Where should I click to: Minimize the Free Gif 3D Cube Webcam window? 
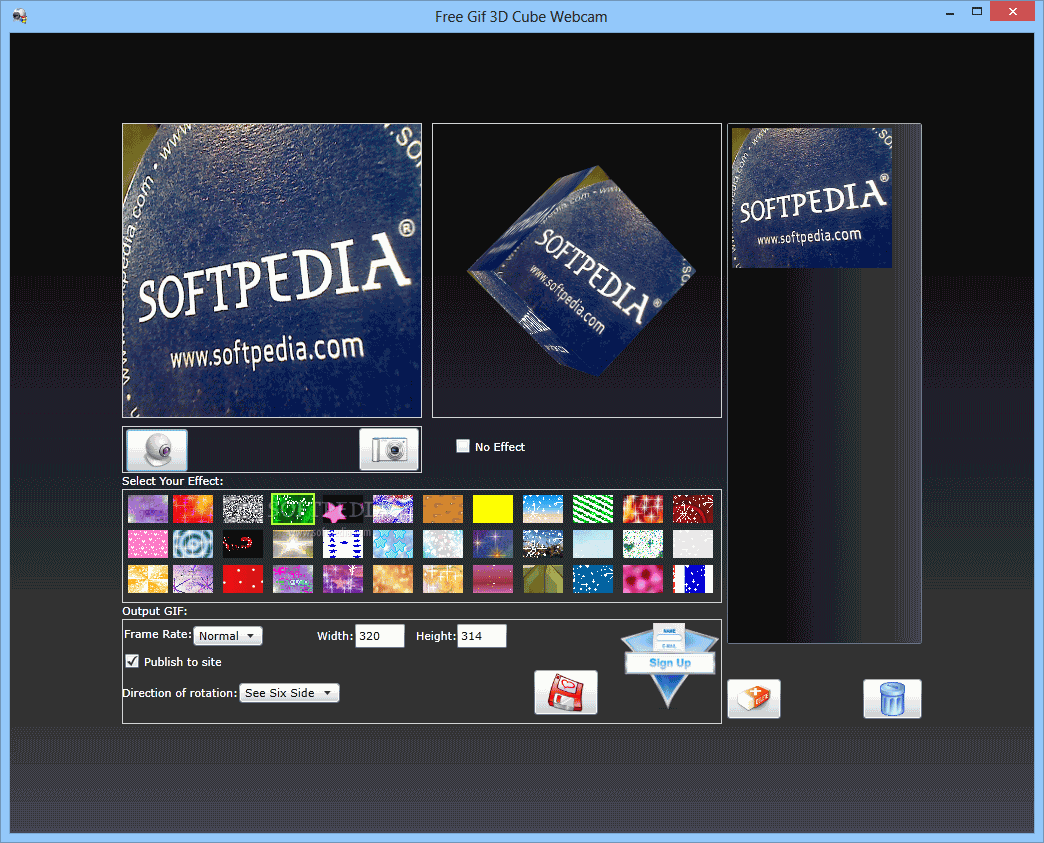point(950,13)
